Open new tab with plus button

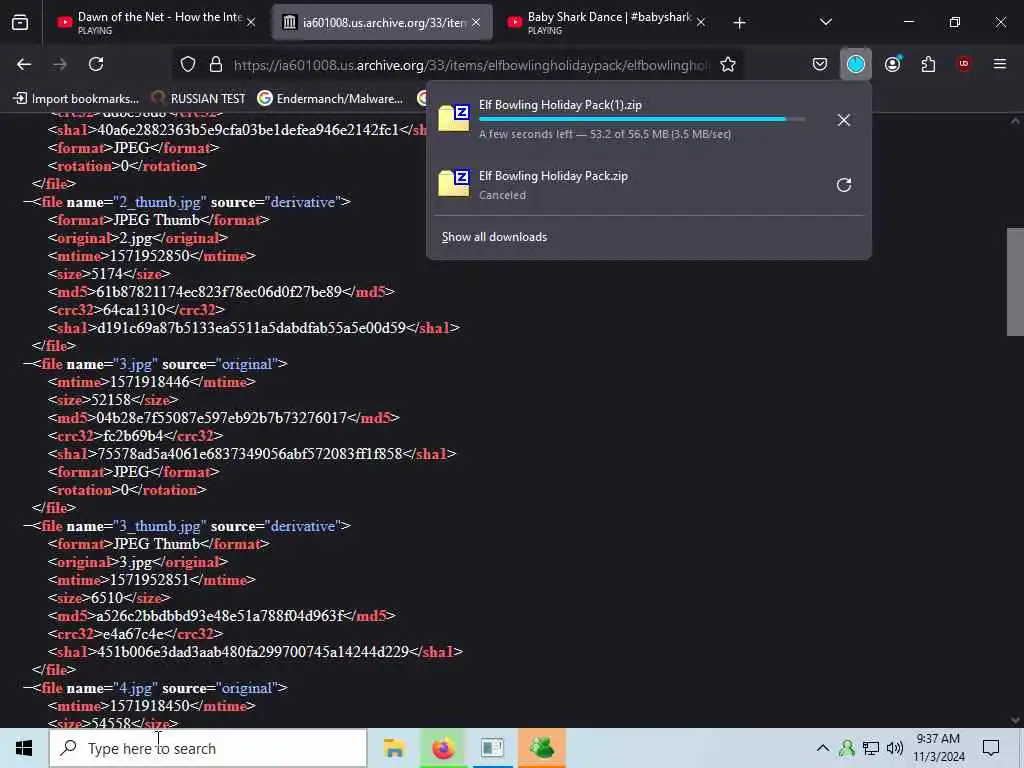point(739,23)
